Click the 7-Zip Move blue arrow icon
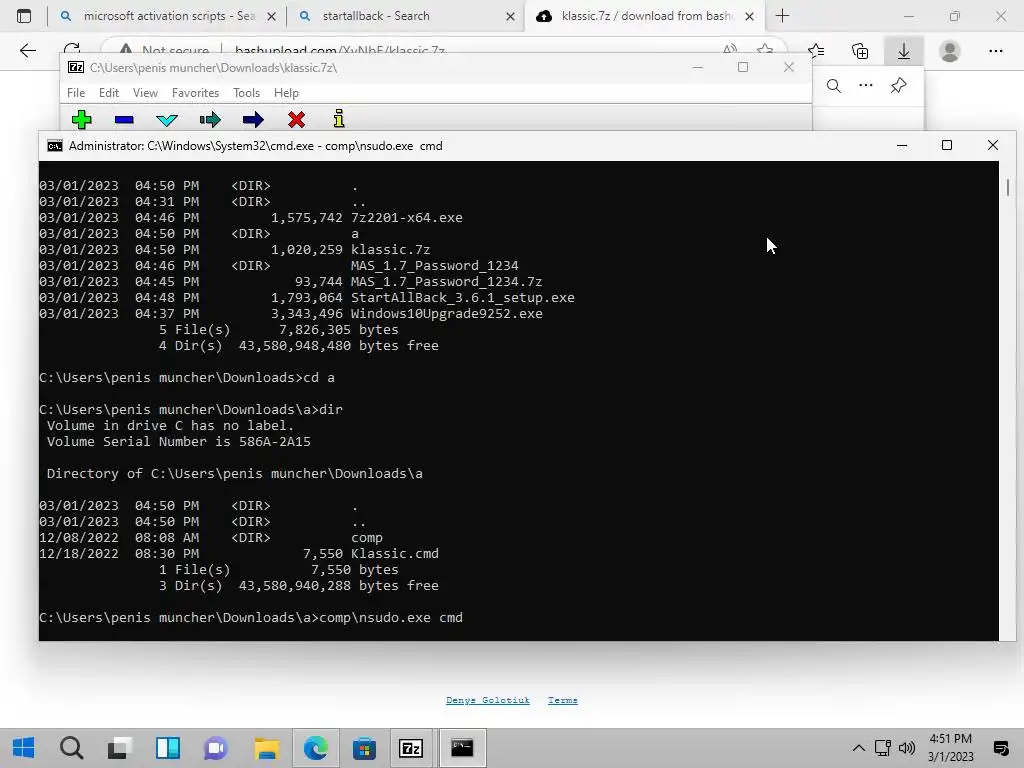The width and height of the screenshot is (1024, 768). pyautogui.click(x=253, y=120)
